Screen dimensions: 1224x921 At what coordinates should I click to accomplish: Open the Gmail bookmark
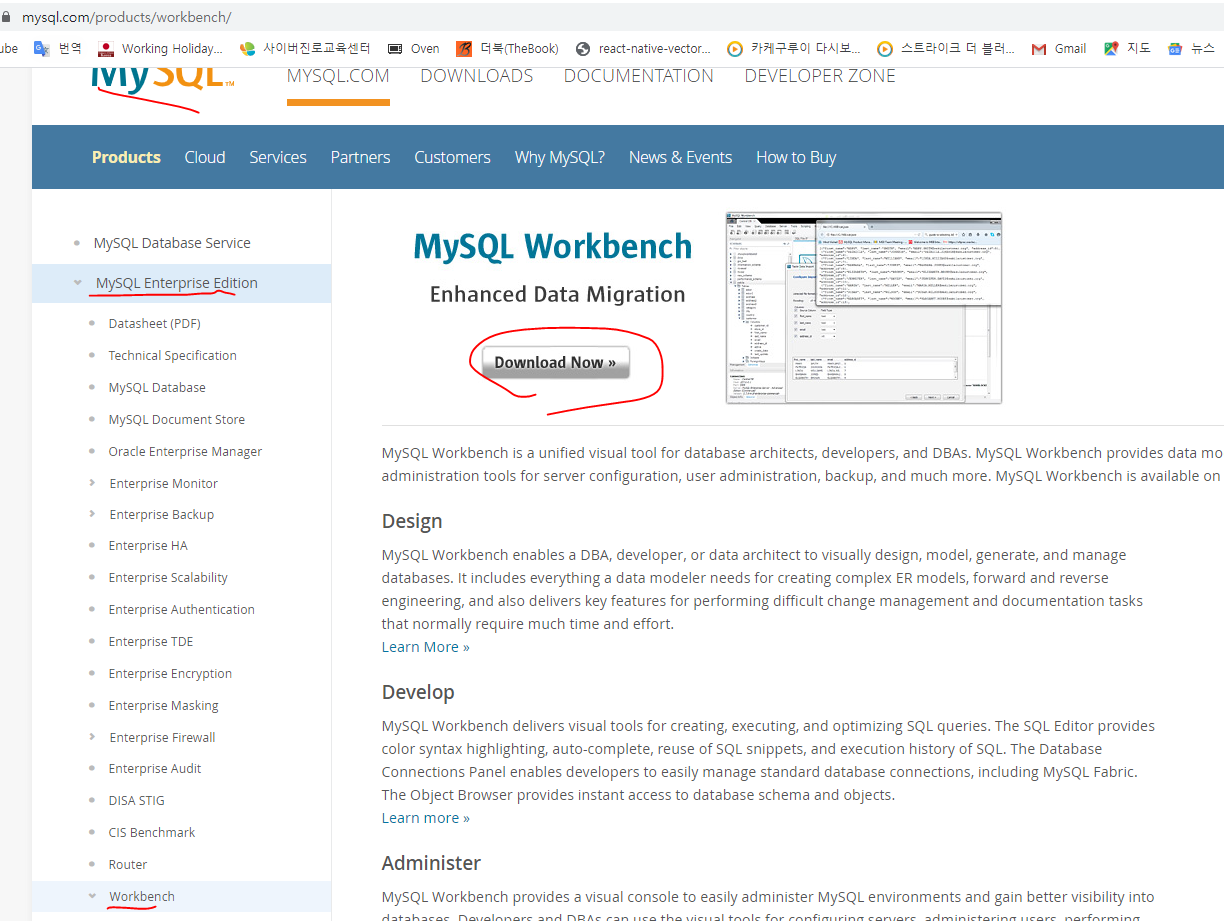click(1058, 48)
